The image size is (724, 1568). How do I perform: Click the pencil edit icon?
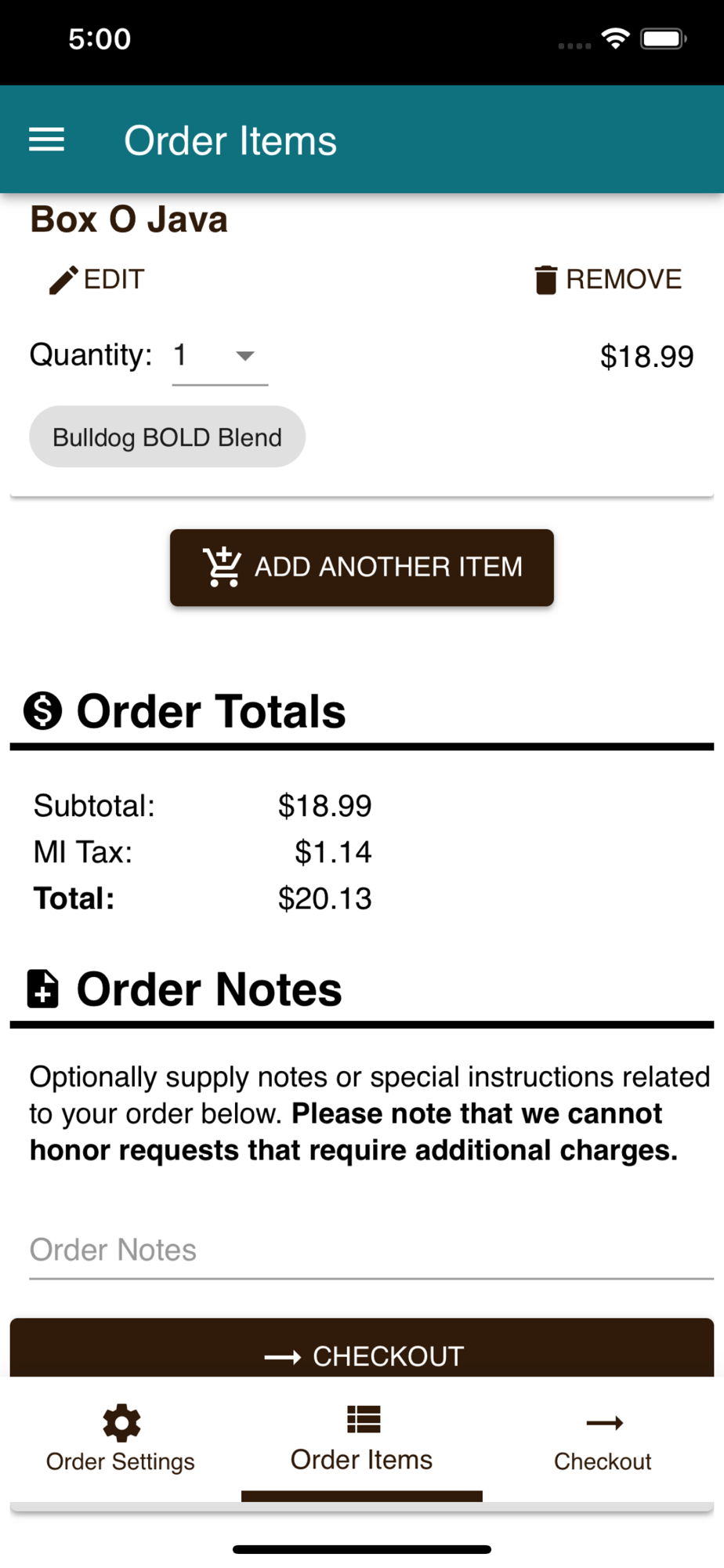coord(63,280)
